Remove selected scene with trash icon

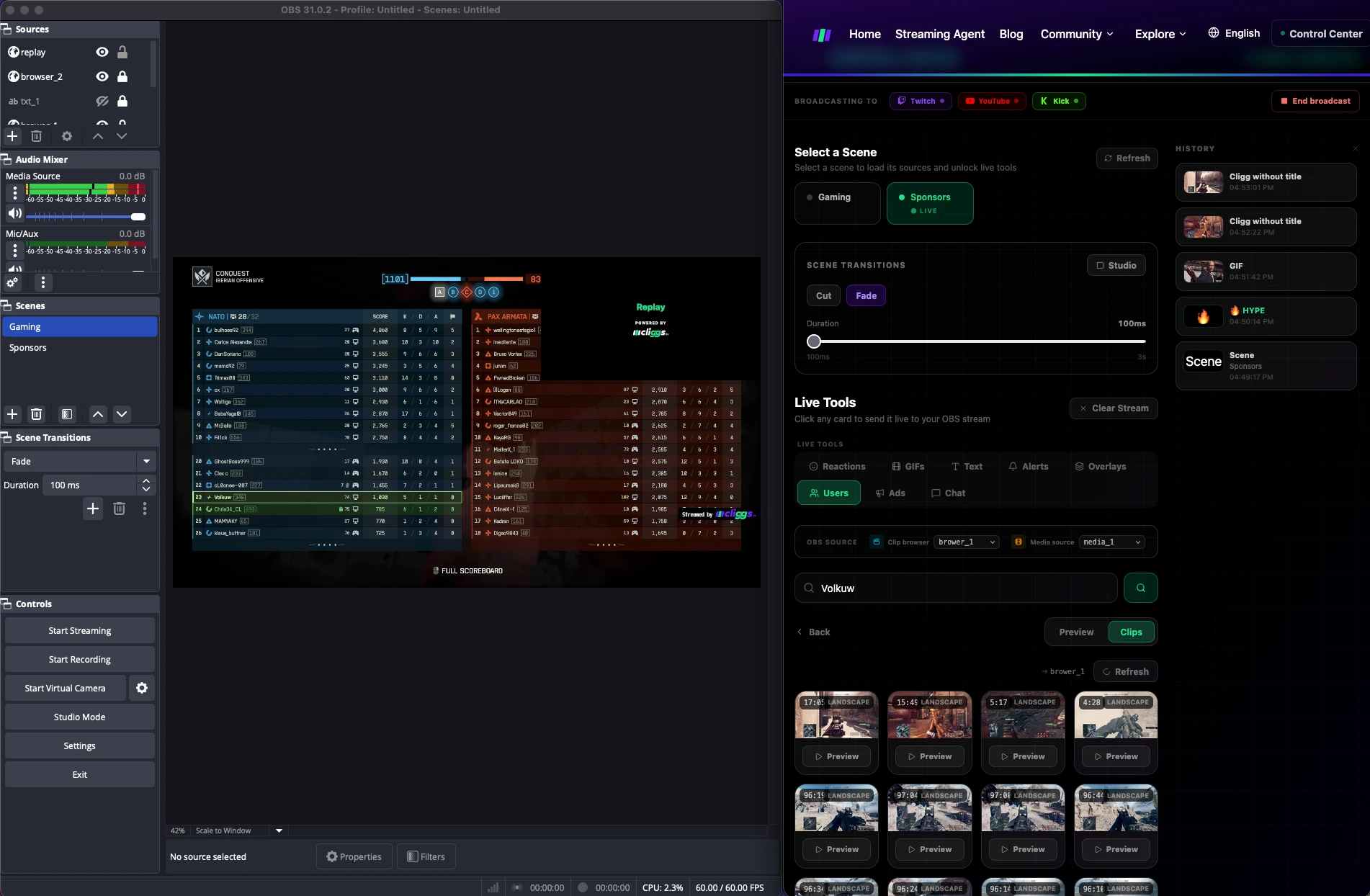coord(37,414)
